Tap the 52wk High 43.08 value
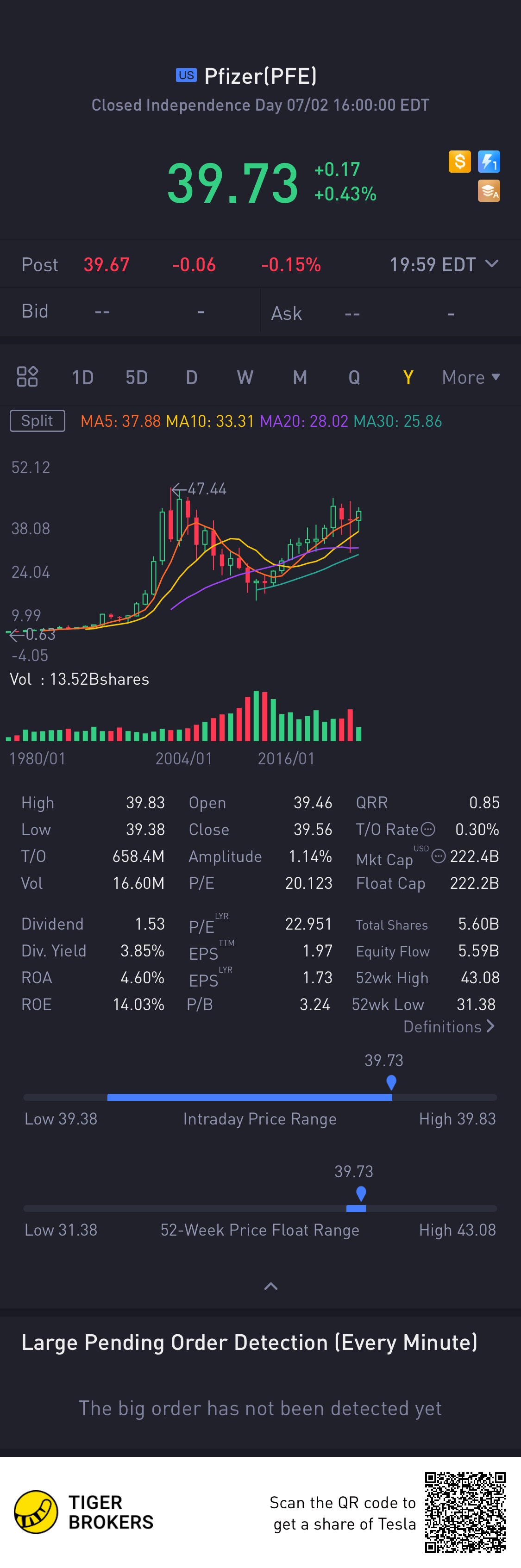521x1568 pixels. coord(480,977)
